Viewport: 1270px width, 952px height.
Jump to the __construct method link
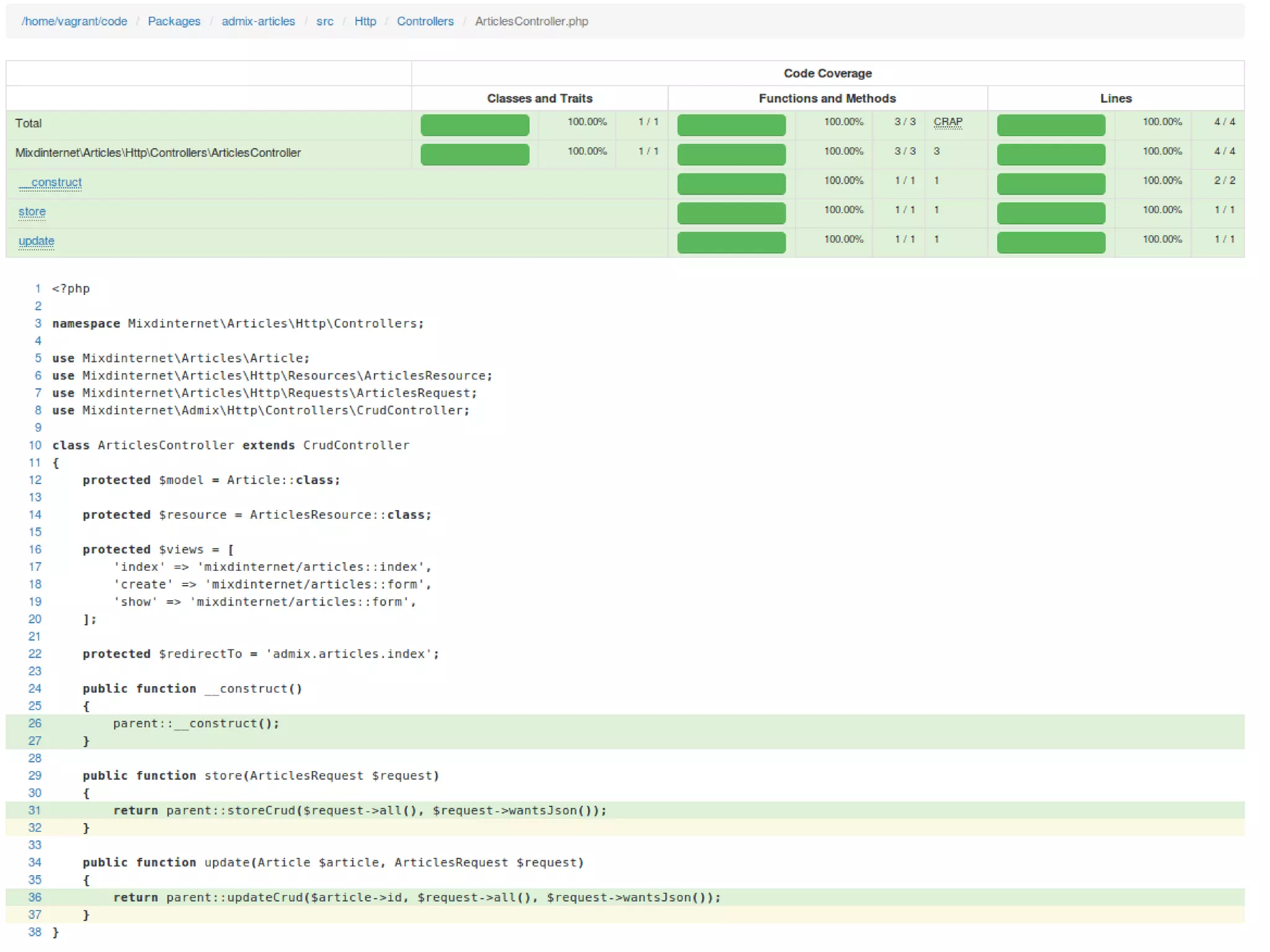50,182
